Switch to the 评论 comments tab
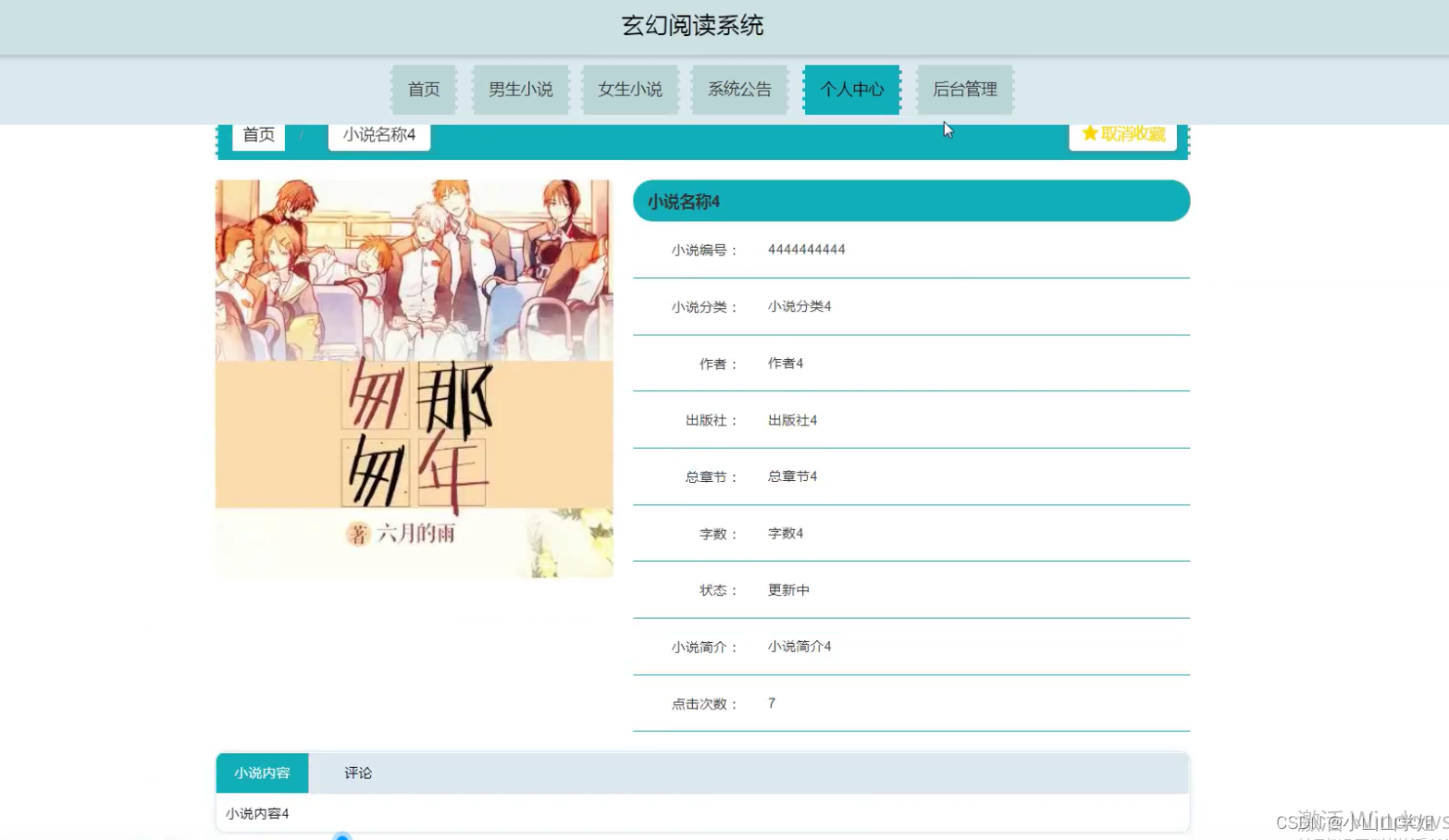 (x=357, y=772)
